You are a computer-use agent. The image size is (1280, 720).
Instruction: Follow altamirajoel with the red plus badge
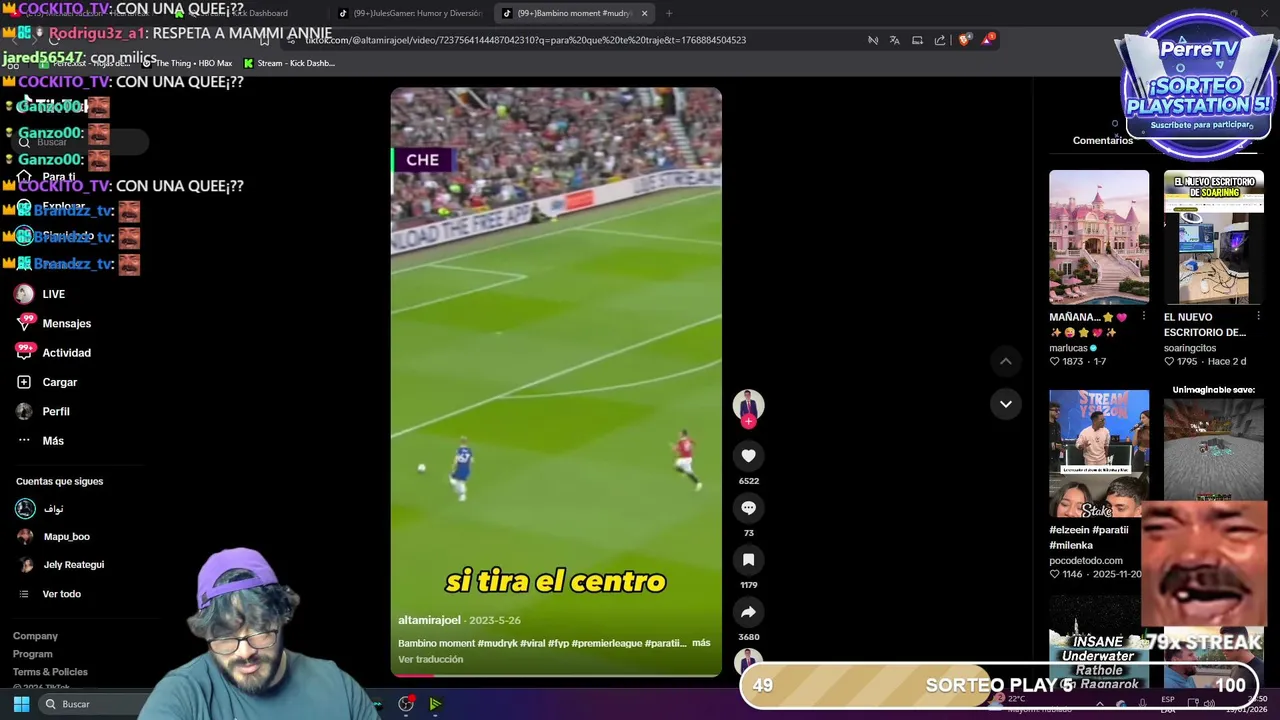pos(748,421)
